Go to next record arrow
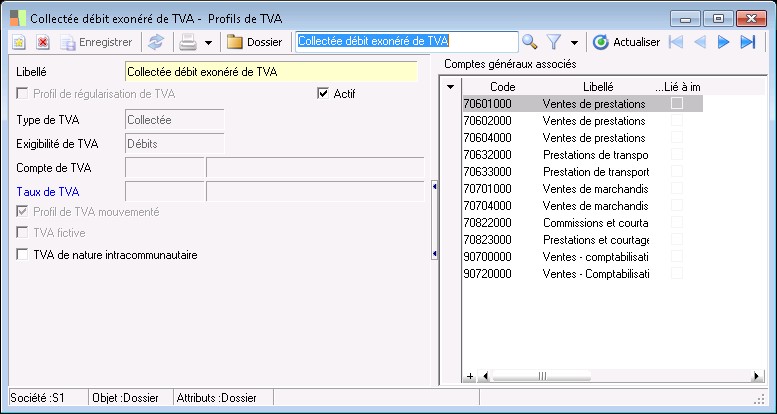This screenshot has height=414, width=777. click(723, 43)
